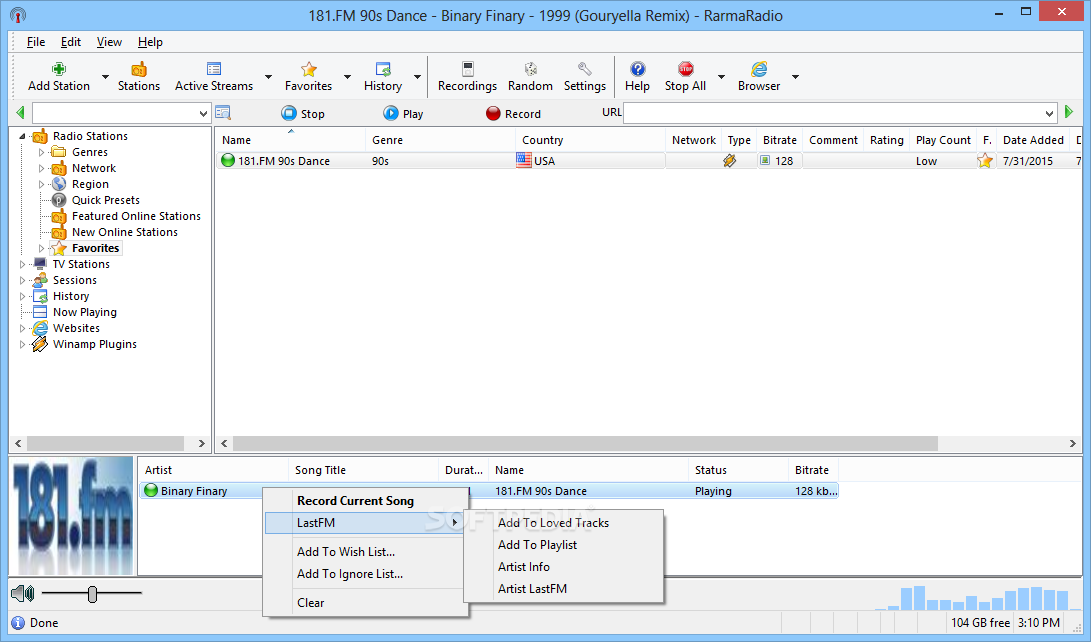
Task: Open the History toolbar button
Action: (383, 77)
